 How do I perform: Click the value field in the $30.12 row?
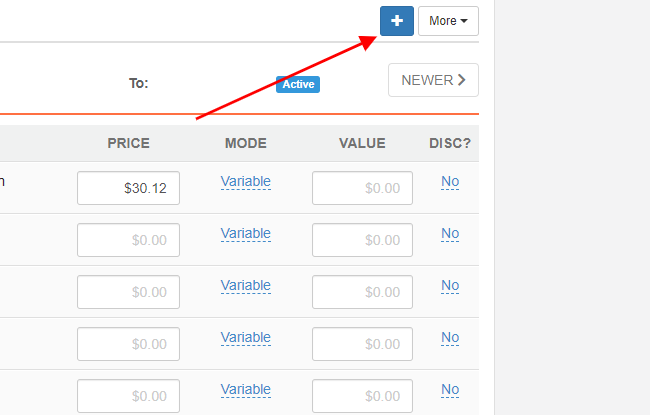[x=362, y=188]
